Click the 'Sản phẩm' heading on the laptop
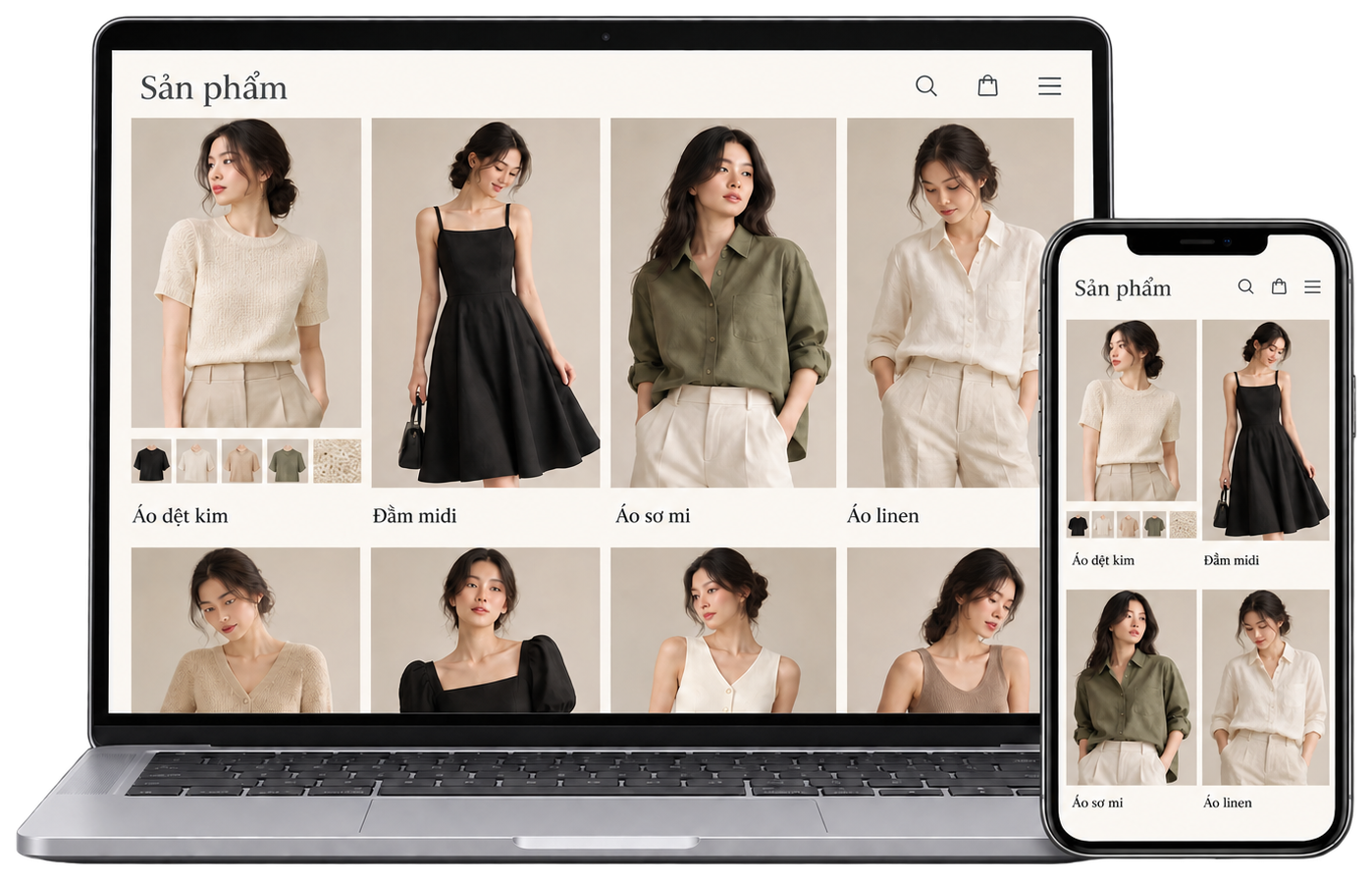Viewport: 1372px width, 881px height. tap(214, 88)
